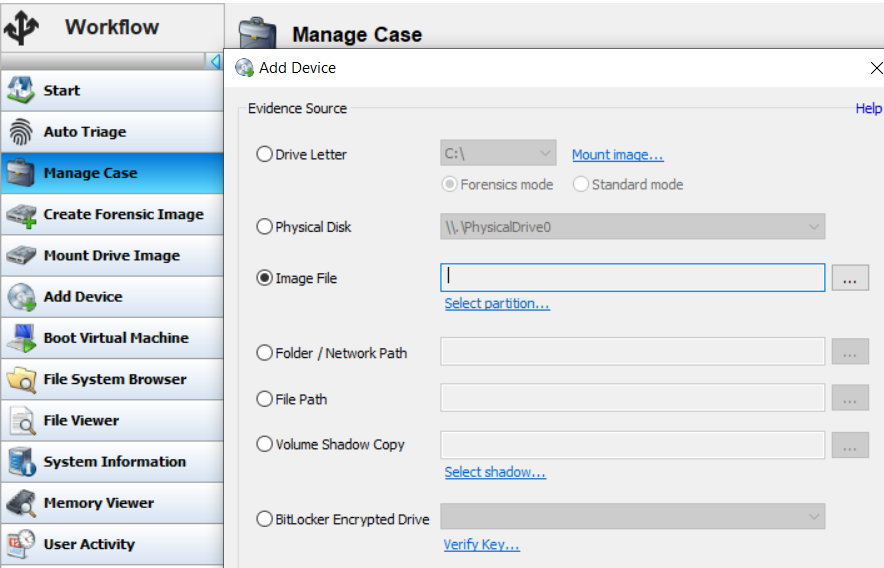
Task: Open the PhysicalDrive0 dropdown list
Action: point(633,226)
